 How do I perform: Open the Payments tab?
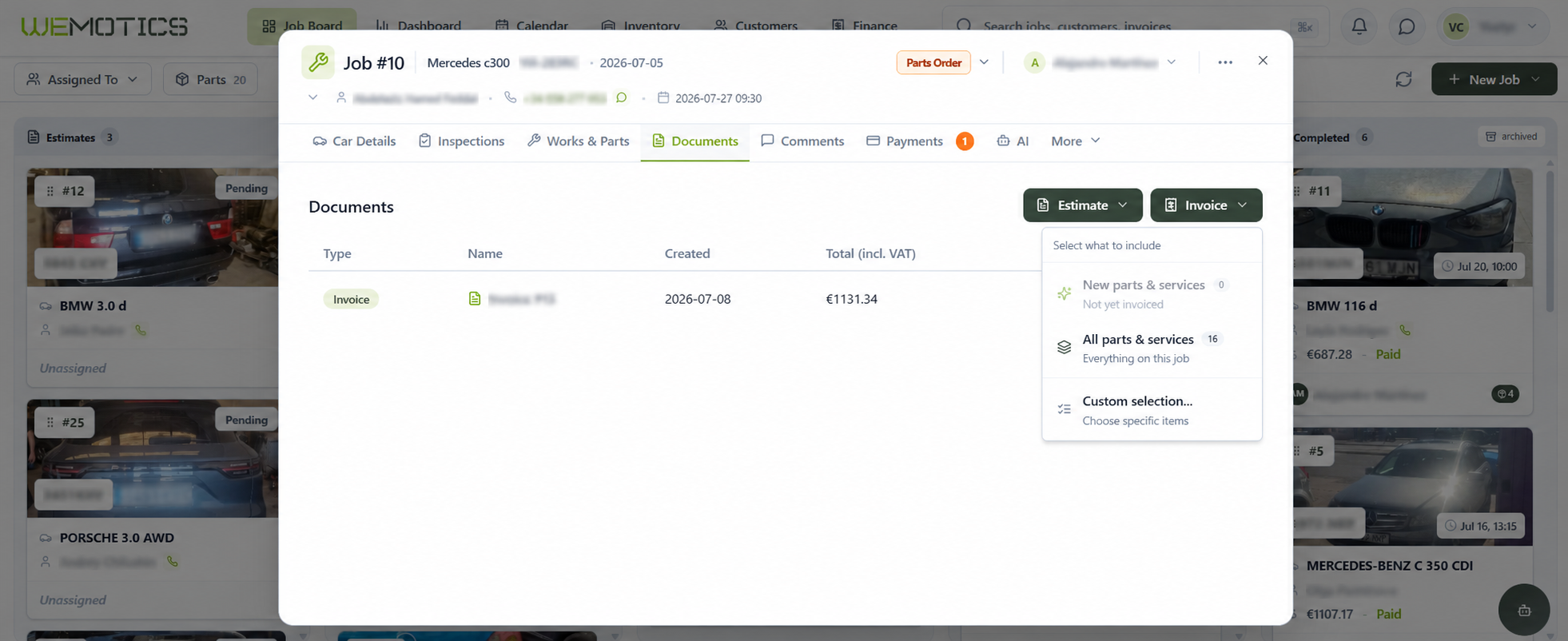click(x=920, y=141)
